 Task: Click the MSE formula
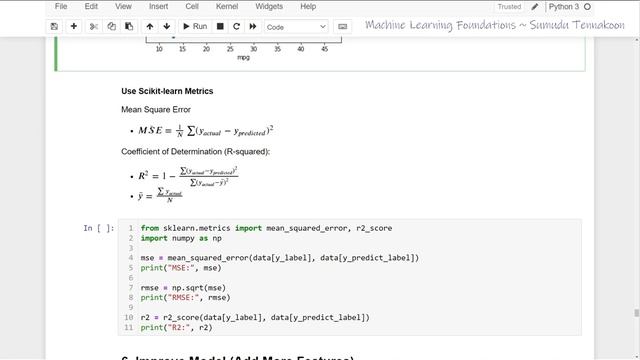pyautogui.click(x=206, y=131)
